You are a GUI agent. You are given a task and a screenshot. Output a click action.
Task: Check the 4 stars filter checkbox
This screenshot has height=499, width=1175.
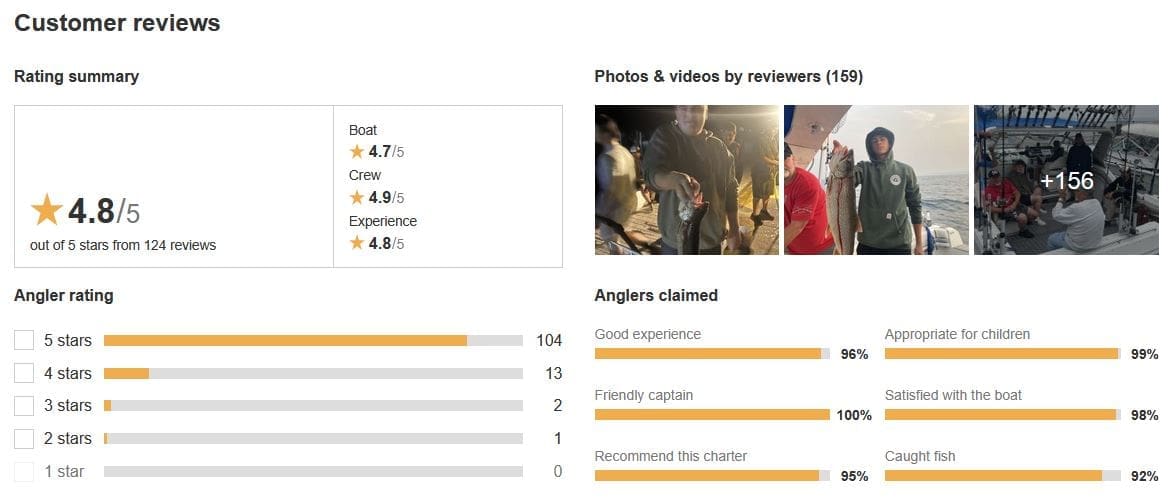click(x=24, y=373)
